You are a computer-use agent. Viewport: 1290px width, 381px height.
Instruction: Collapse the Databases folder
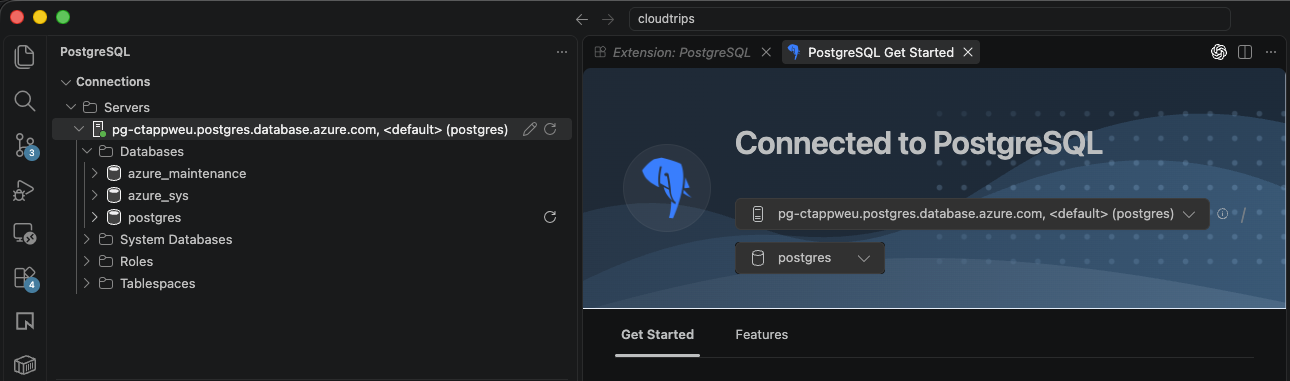point(87,151)
